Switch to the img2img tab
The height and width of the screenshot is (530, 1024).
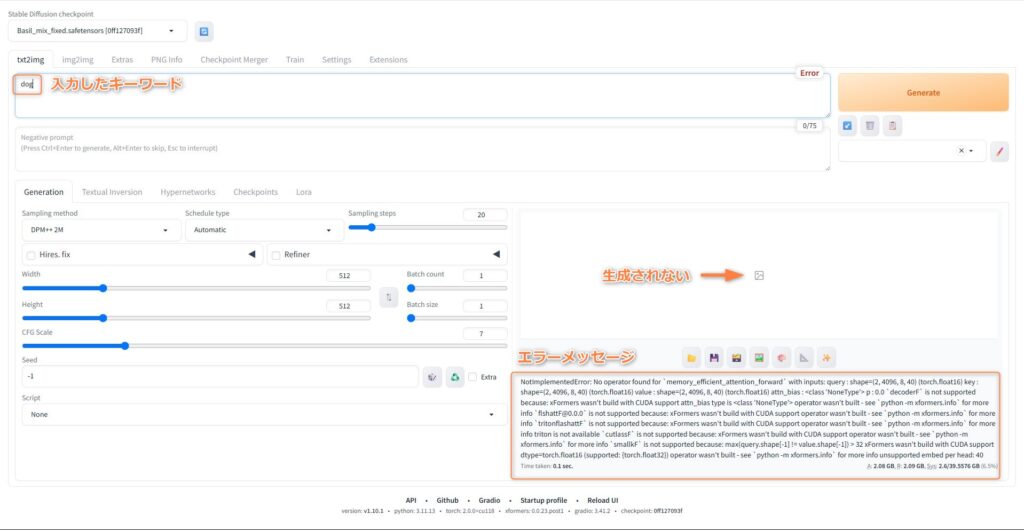(x=78, y=60)
